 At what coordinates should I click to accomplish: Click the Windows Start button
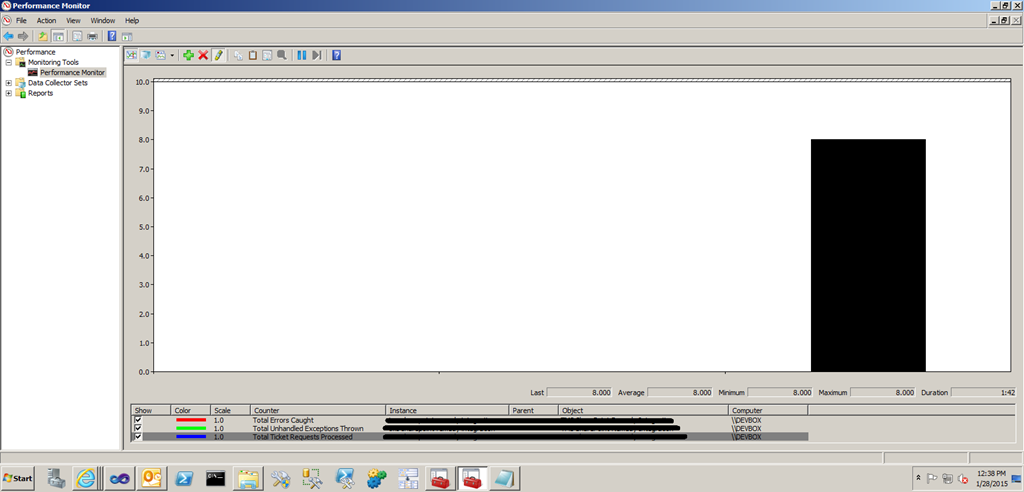tap(17, 478)
